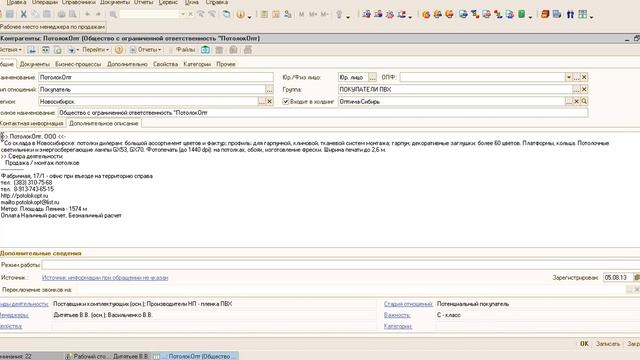
Task: Clear the Группа field with X button
Action: click(584, 89)
